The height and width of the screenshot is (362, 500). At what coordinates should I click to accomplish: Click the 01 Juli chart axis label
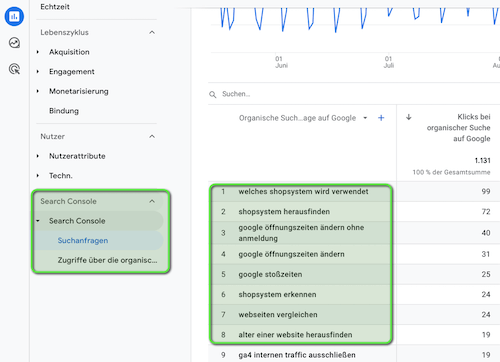click(388, 62)
